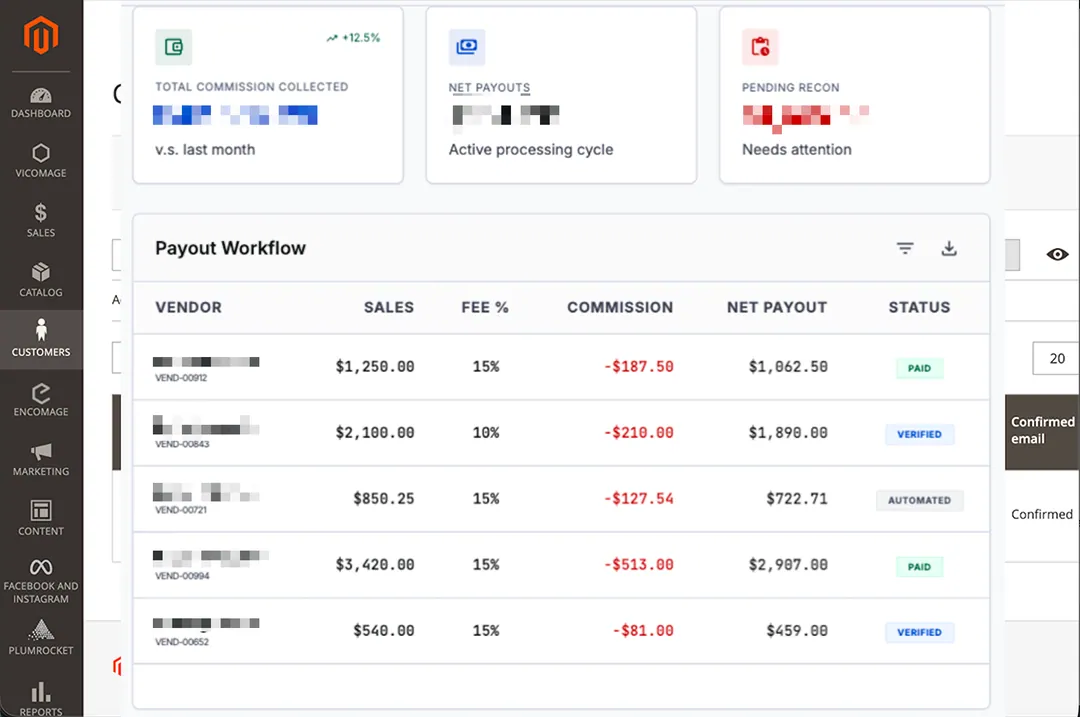The height and width of the screenshot is (717, 1080).
Task: Click VERIFIED badge for VEND-00843
Action: pyautogui.click(x=920, y=434)
